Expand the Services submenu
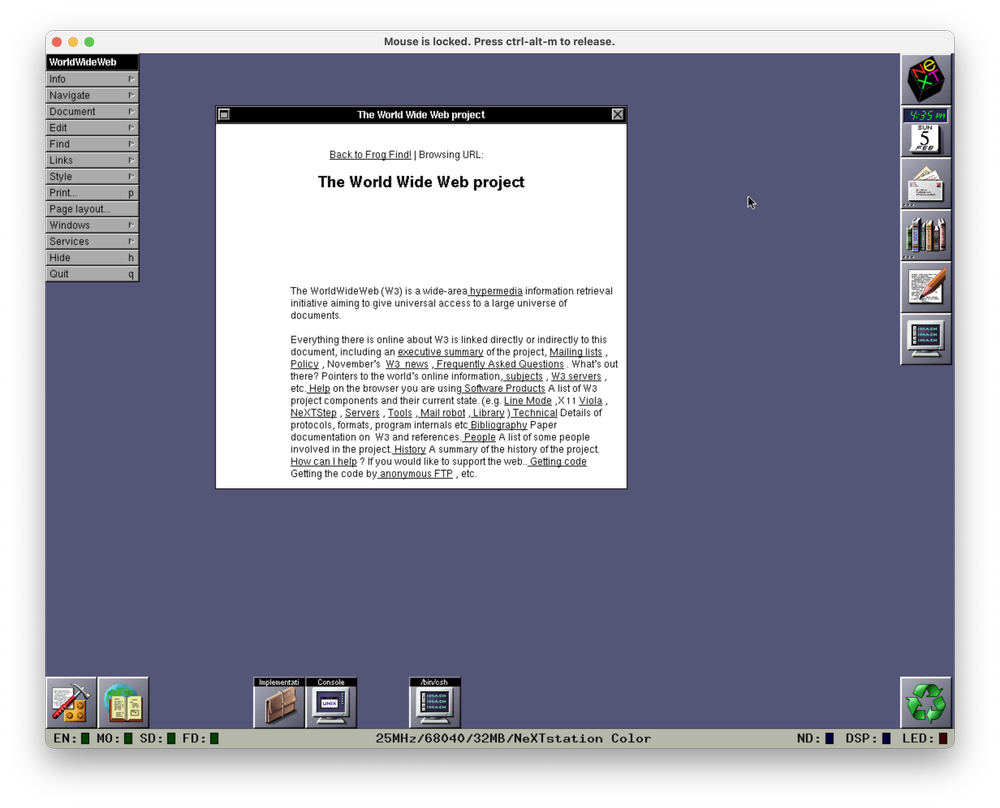This screenshot has width=1000, height=808. [x=92, y=242]
